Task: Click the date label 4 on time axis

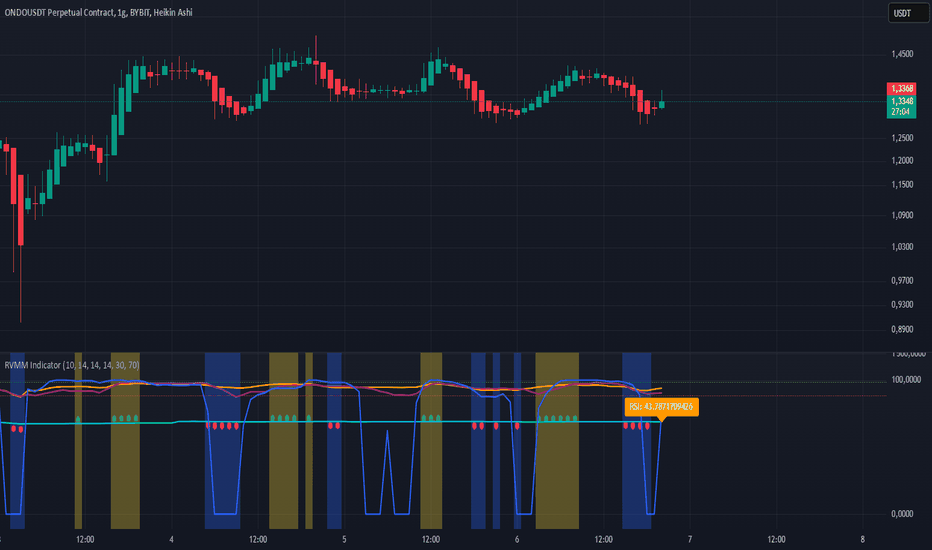Action: click(171, 539)
